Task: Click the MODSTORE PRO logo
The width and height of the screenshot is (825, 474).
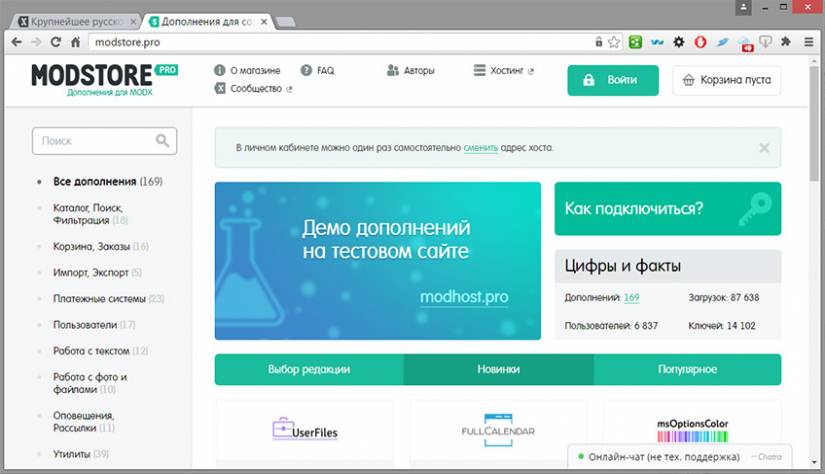Action: tap(104, 79)
